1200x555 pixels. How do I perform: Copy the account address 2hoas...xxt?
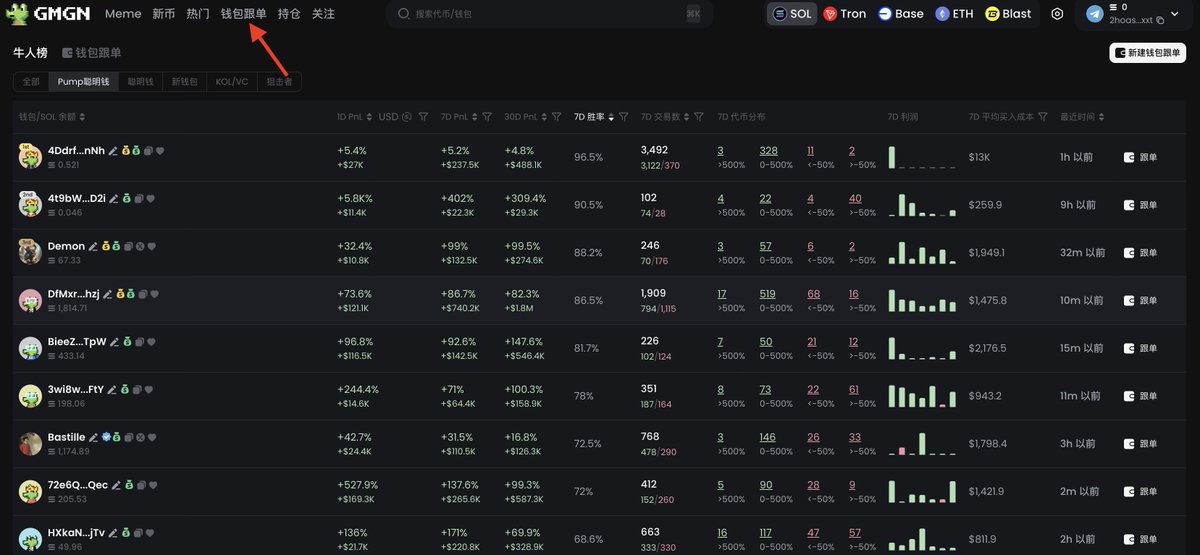pyautogui.click(x=1160, y=21)
